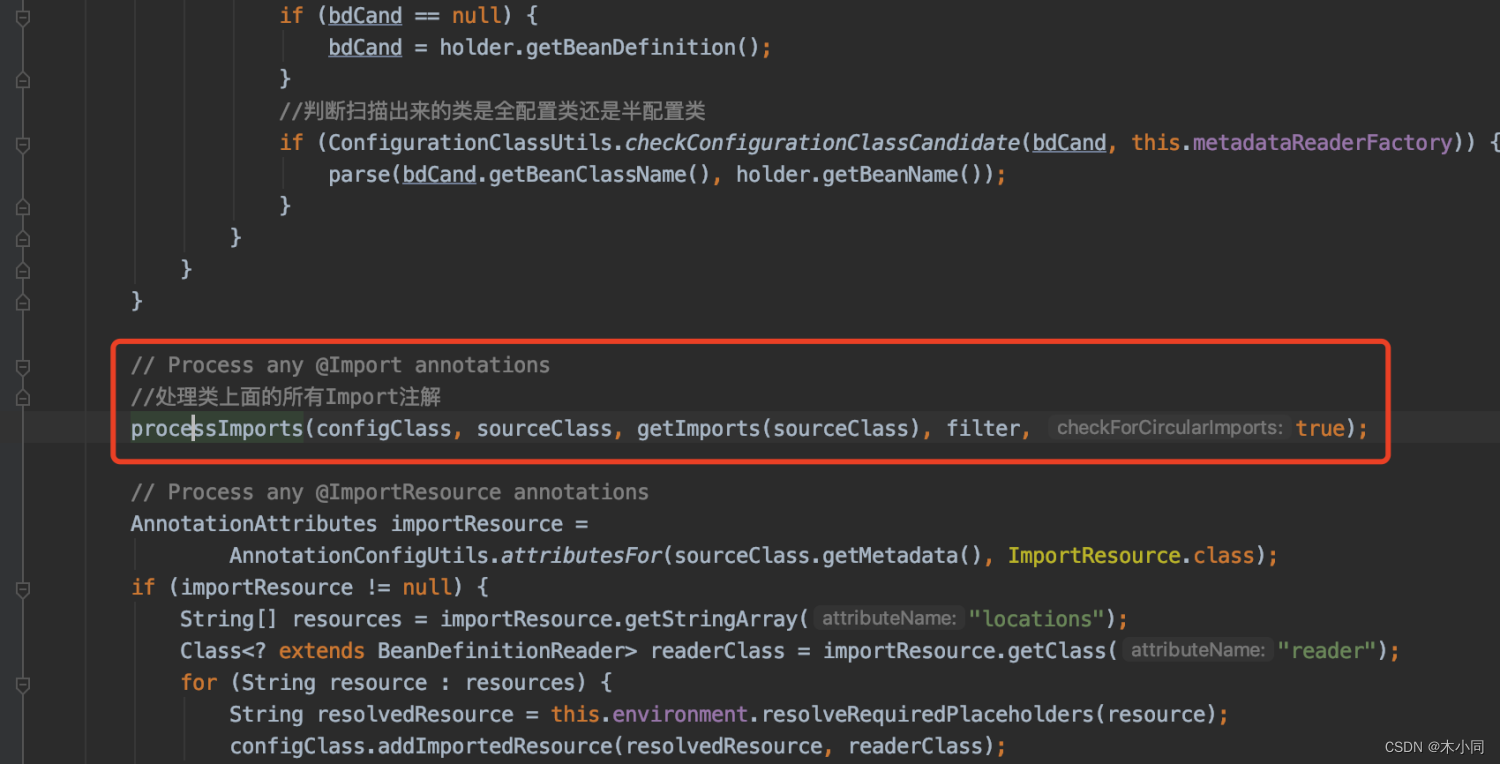
Task: Click 'configClass' argument in processImports call
Action: click(x=383, y=428)
